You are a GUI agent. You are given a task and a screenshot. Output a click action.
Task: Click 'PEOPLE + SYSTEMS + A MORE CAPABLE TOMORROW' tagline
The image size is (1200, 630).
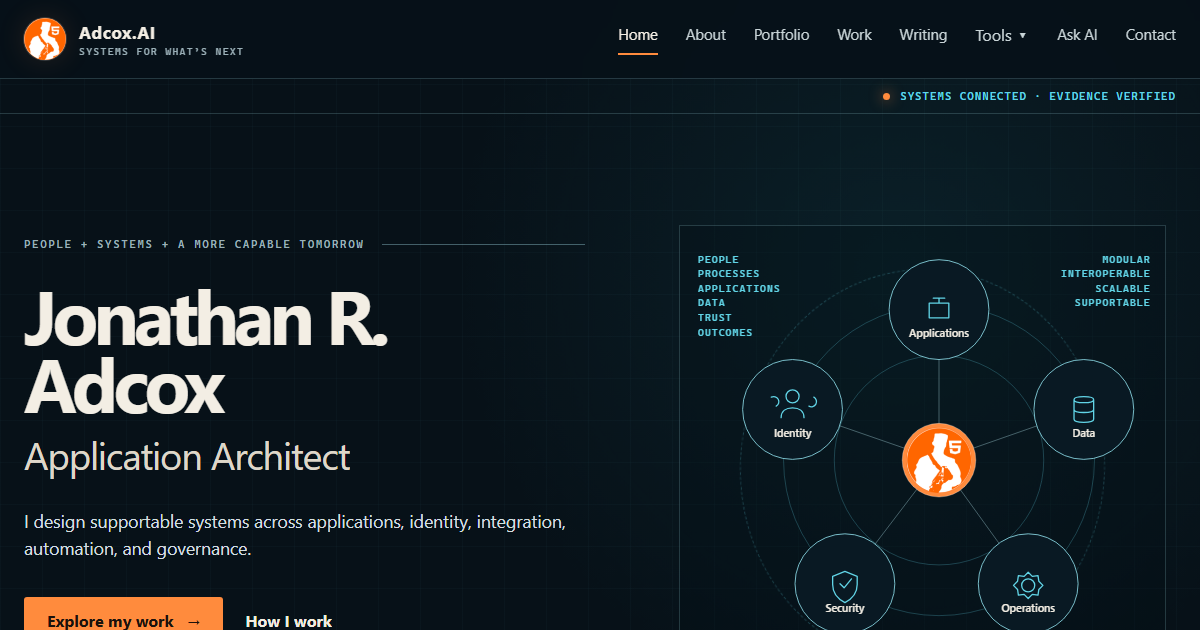coord(194,244)
